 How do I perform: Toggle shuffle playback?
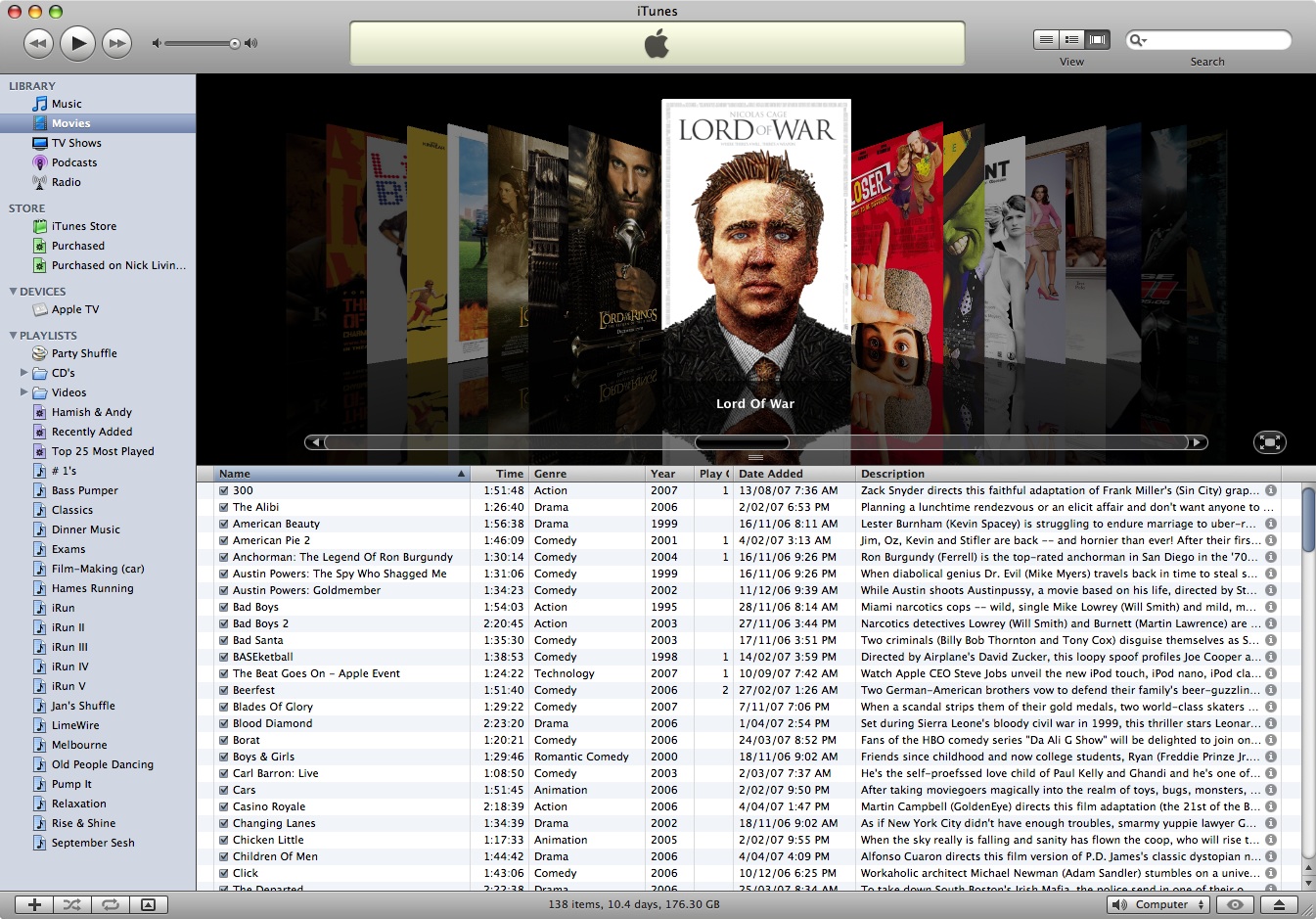(x=72, y=904)
